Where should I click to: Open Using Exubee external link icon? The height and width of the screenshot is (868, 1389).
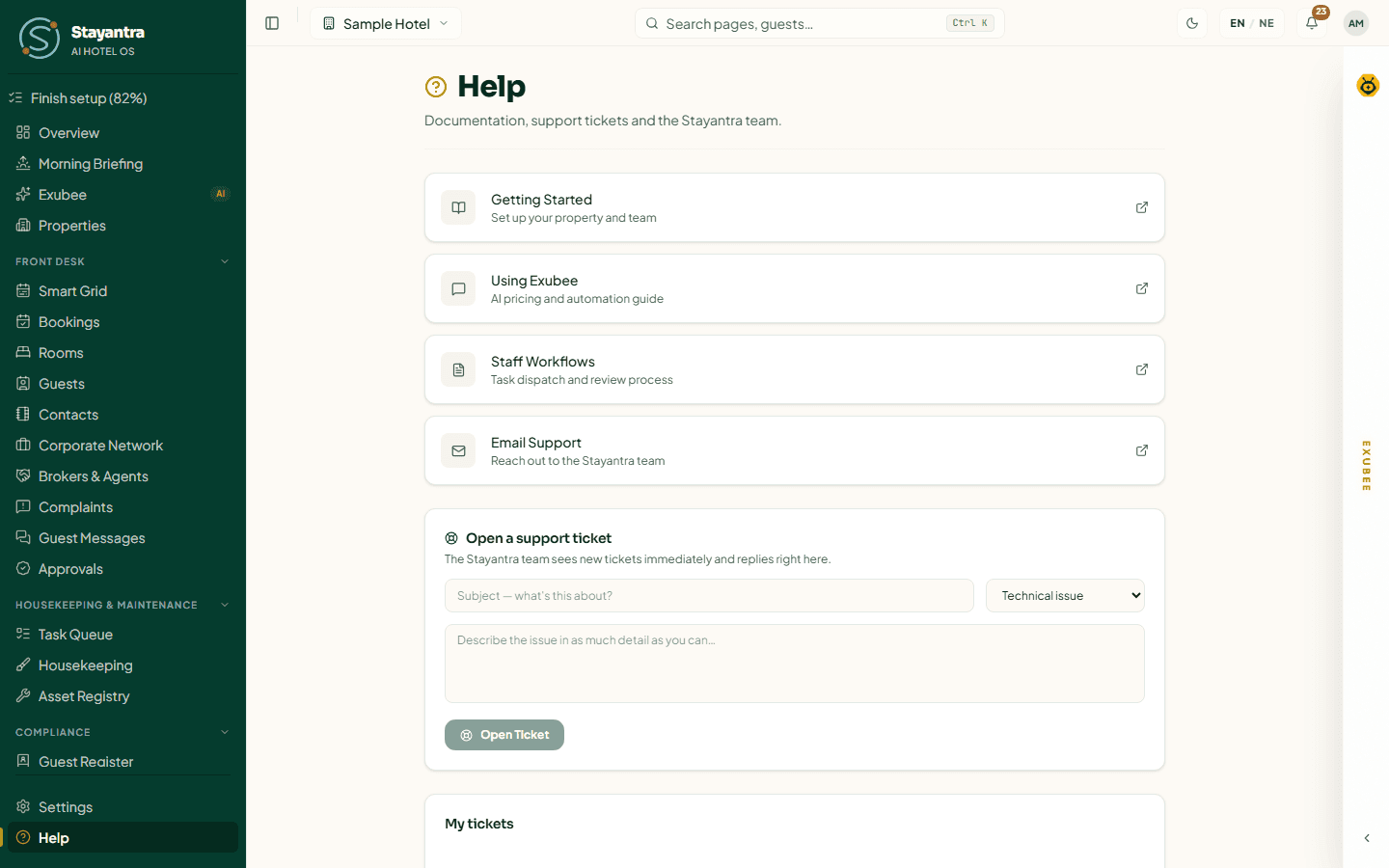pyautogui.click(x=1142, y=288)
